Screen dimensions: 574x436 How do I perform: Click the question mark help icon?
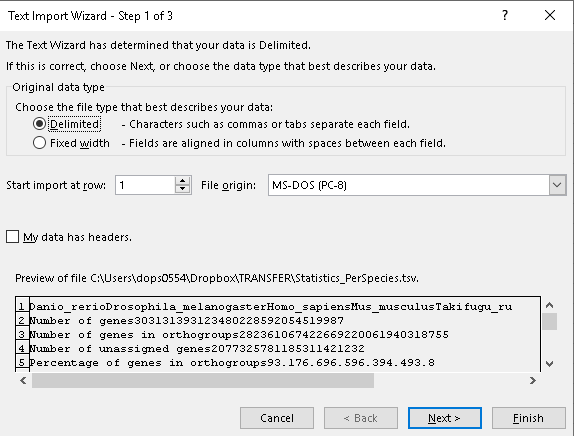pos(505,15)
